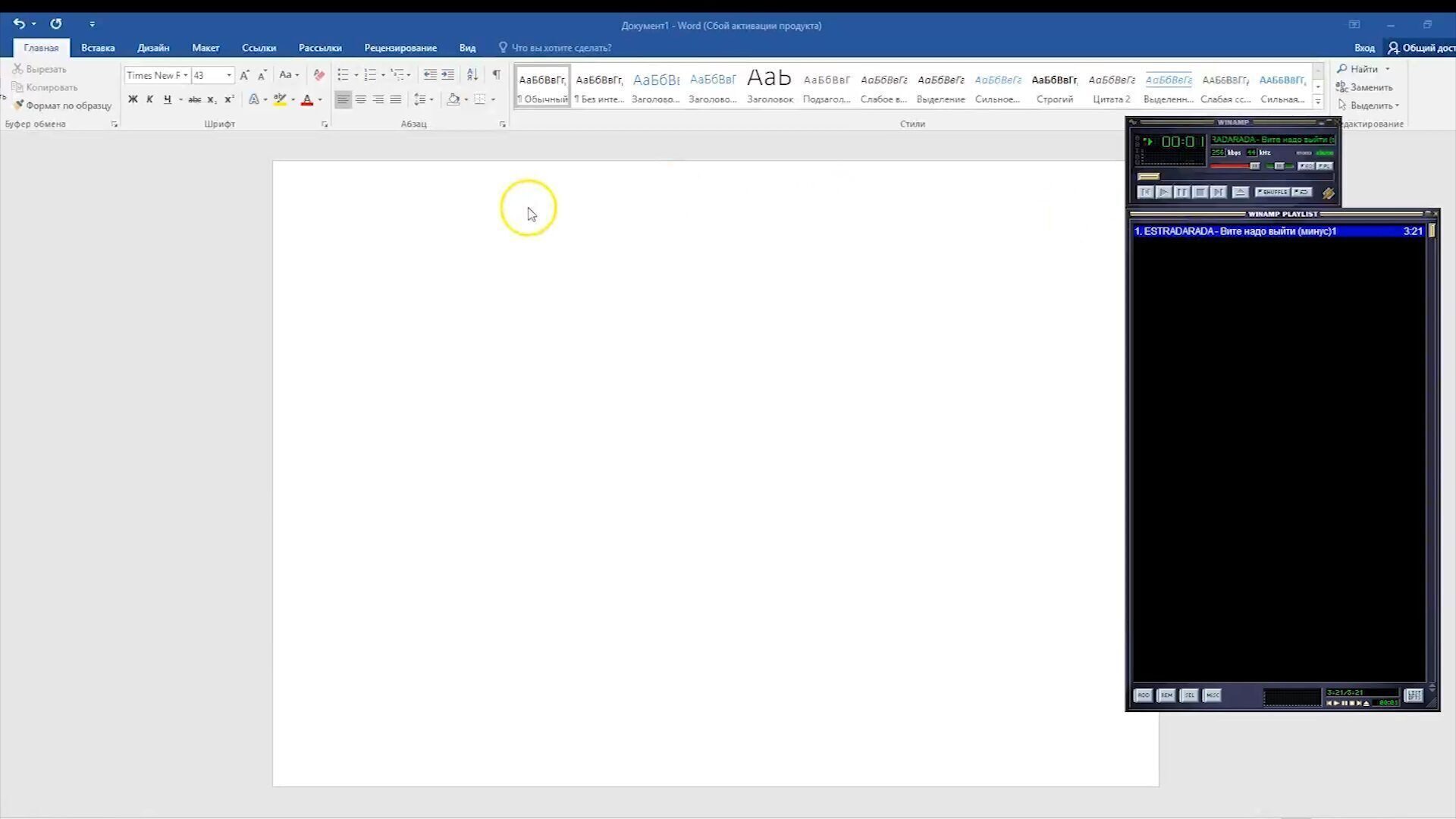Toggle Repeat in Winamp

(x=1301, y=193)
